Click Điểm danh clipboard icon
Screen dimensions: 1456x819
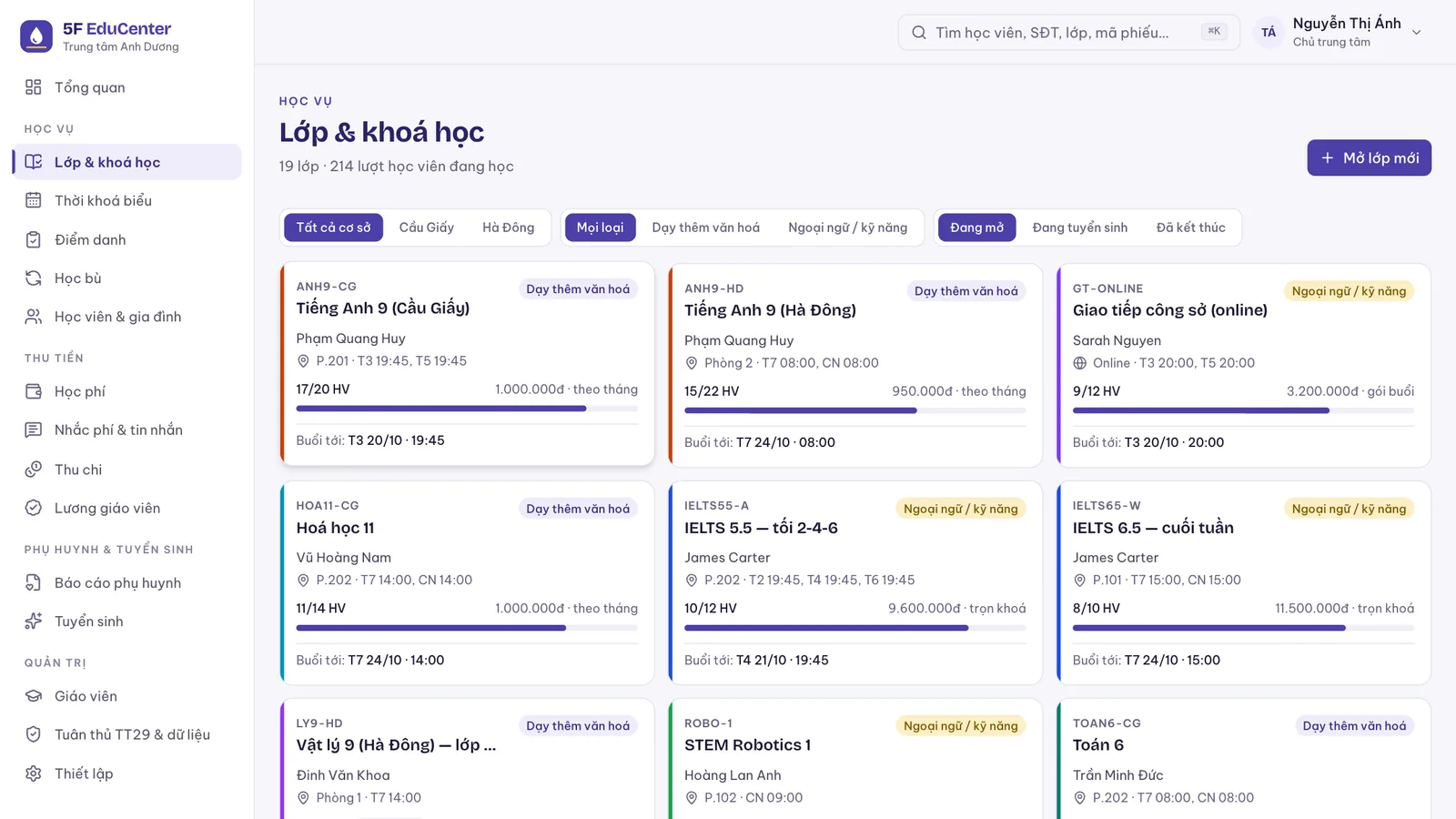pyautogui.click(x=34, y=239)
